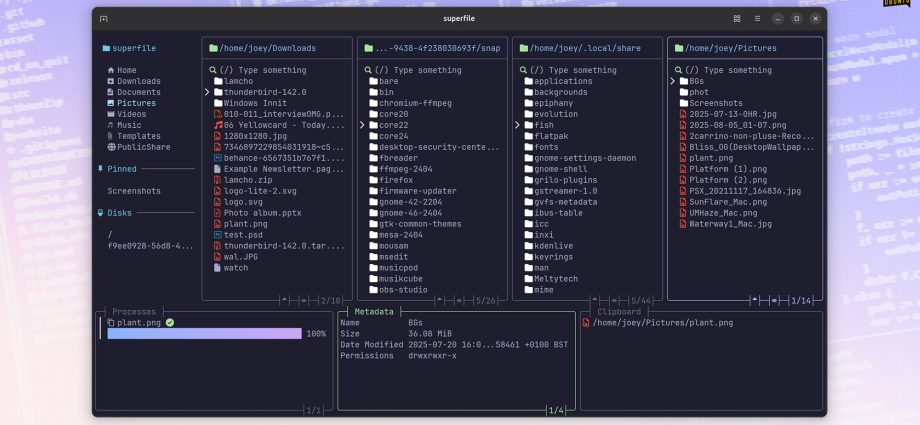
Task: Select the phot folder in Pictures
Action: pos(694,92)
